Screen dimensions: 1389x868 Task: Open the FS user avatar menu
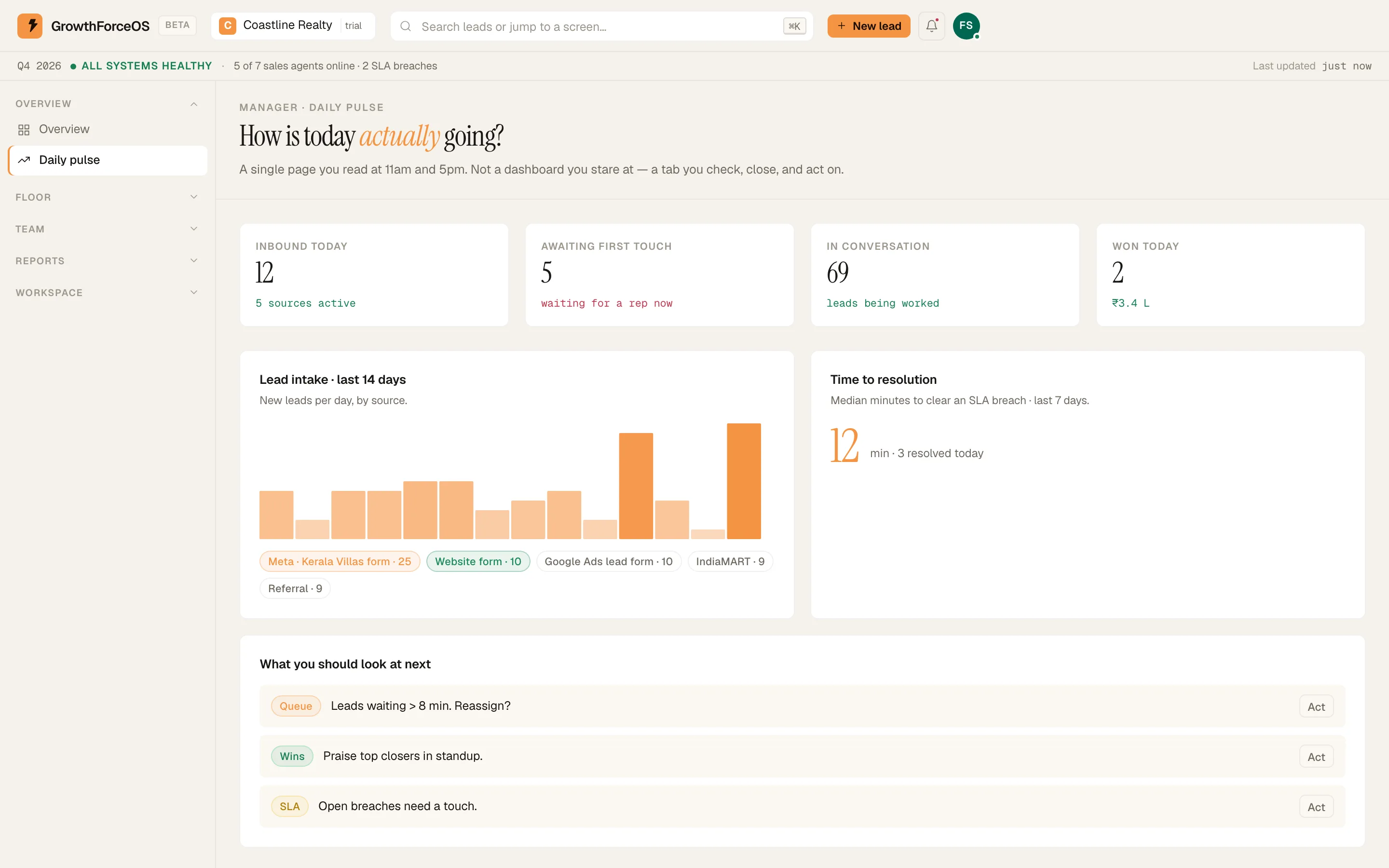pos(966,26)
